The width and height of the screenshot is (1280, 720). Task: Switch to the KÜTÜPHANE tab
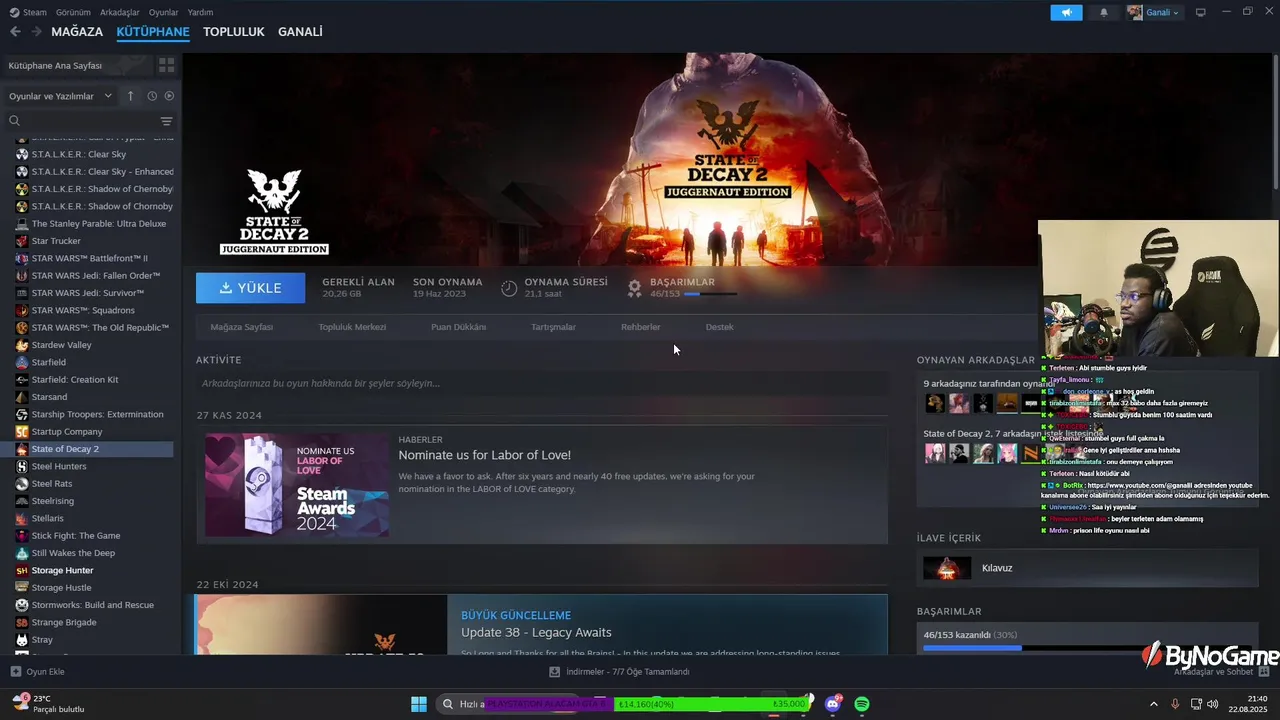pos(153,32)
